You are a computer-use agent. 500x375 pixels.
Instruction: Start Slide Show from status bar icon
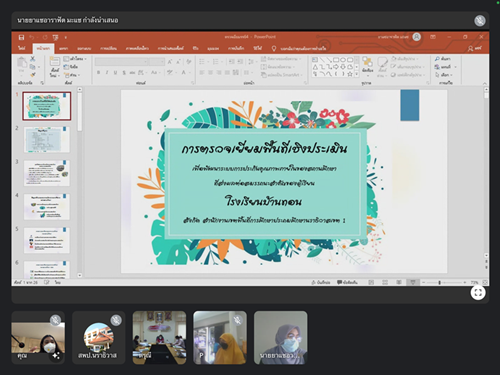point(413,282)
